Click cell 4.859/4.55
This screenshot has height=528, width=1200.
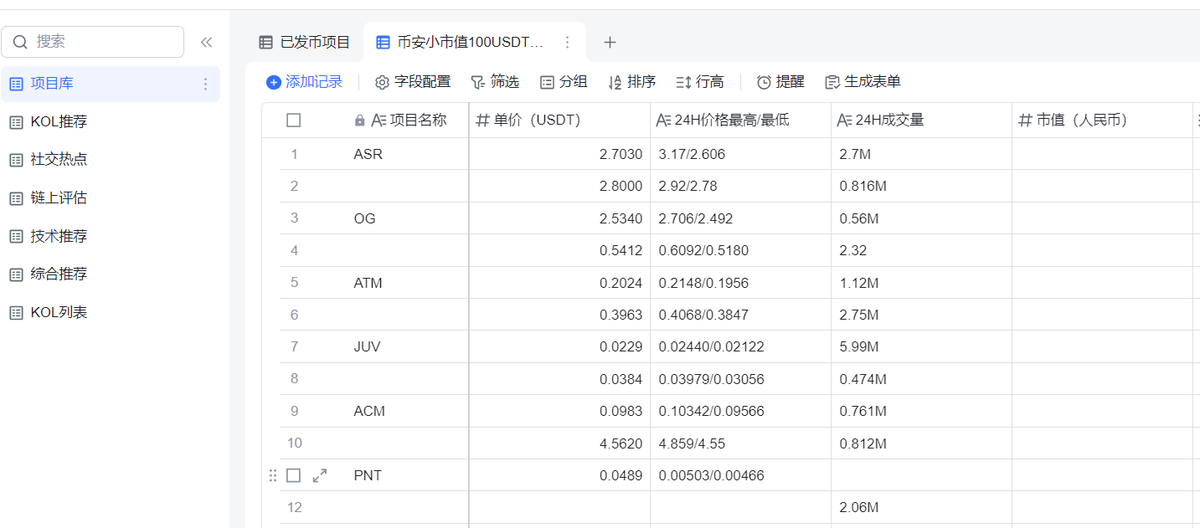tap(741, 442)
